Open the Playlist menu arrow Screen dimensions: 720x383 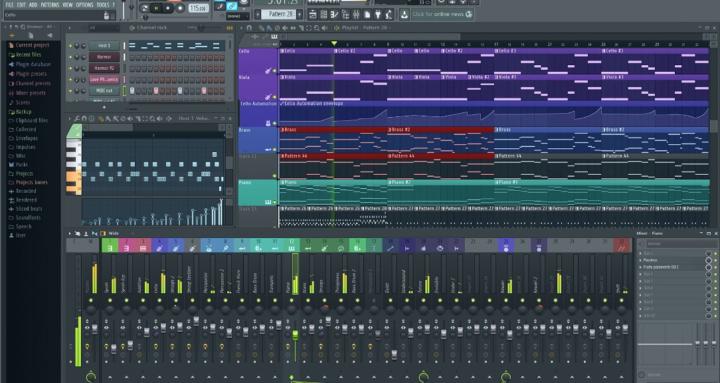(x=242, y=28)
